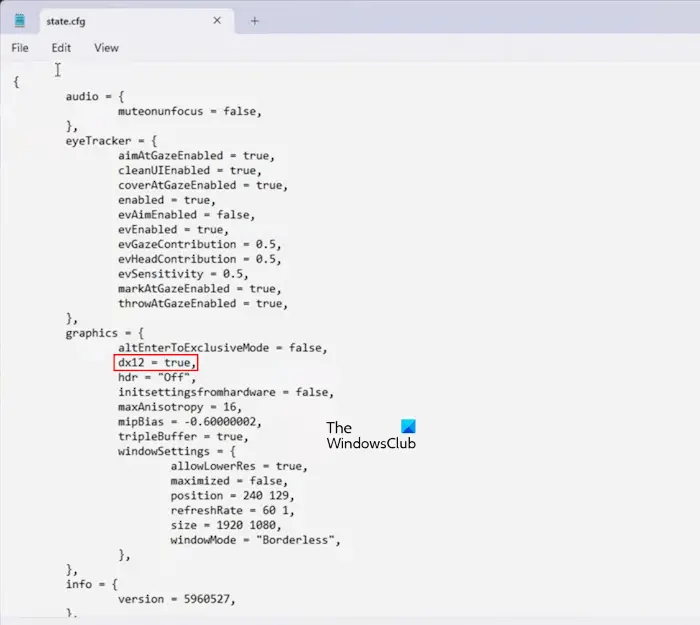
Task: Click the windowMode "Borderless" line
Action: 255,540
